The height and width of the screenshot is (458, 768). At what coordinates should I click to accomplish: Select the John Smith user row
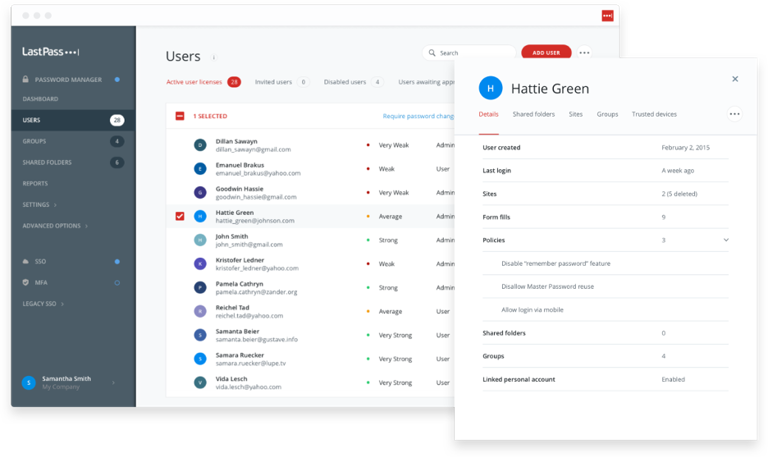[x=311, y=240]
